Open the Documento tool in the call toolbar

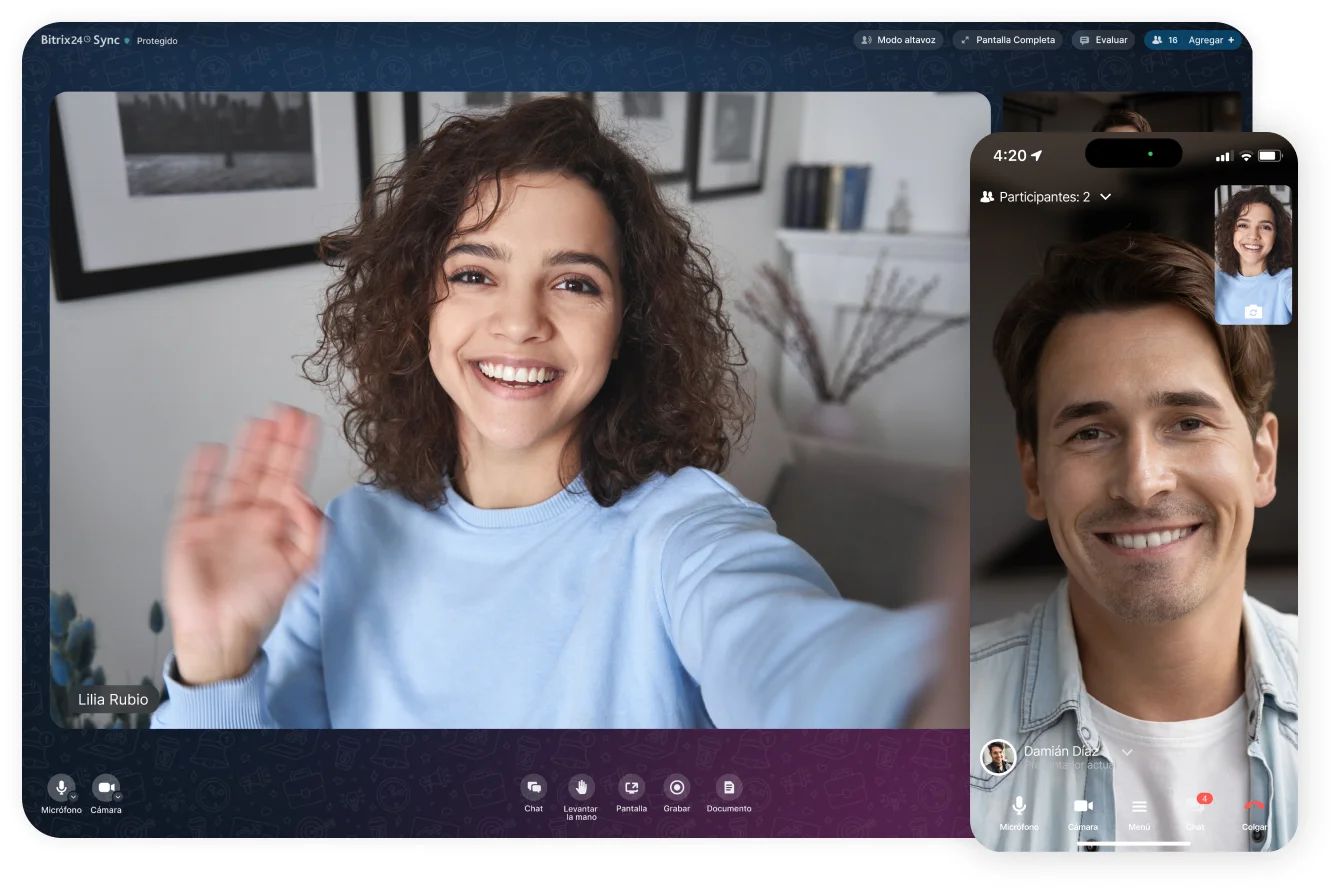point(729,790)
